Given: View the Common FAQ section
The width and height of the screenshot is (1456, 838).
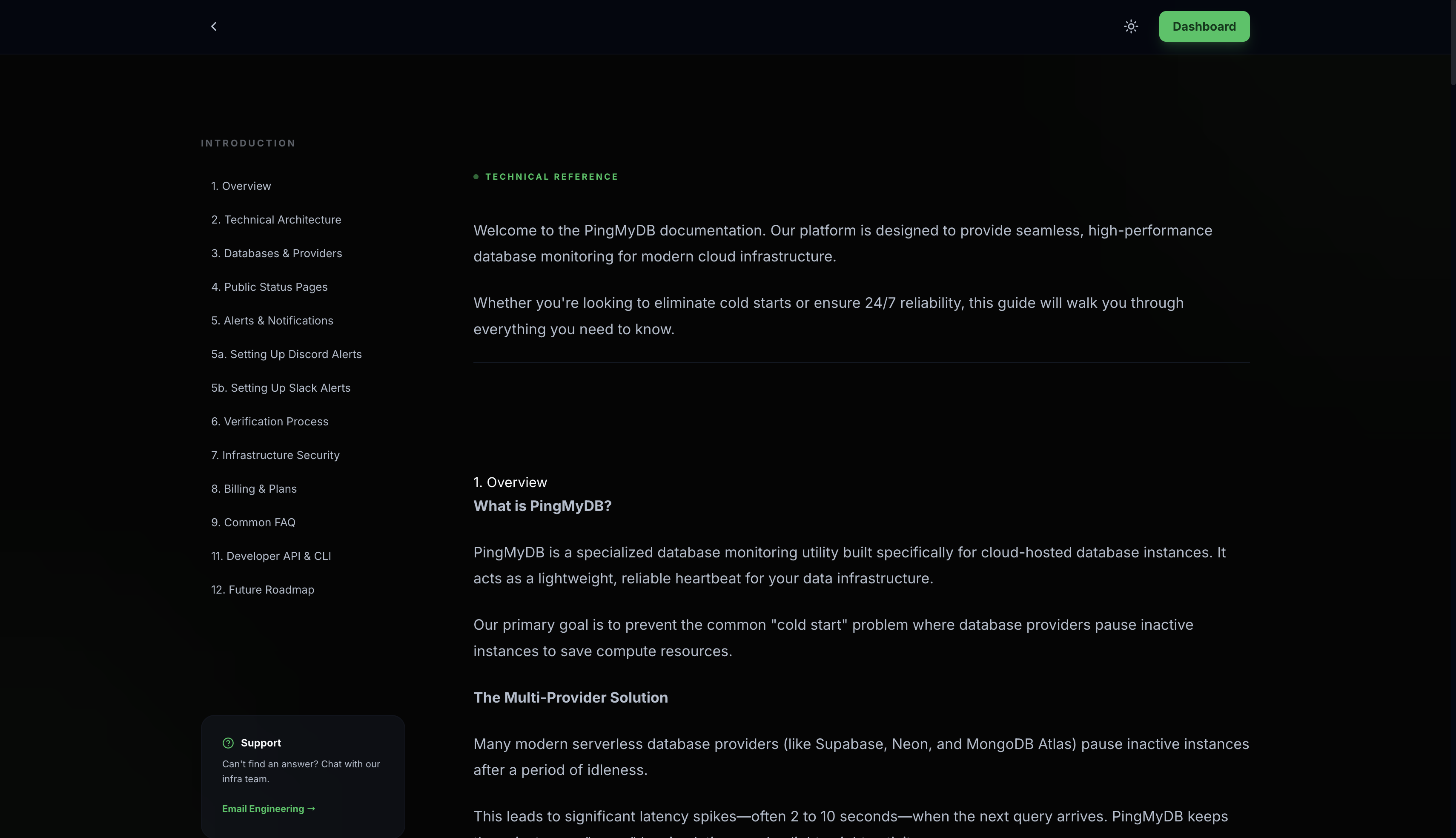Looking at the screenshot, I should (x=252, y=522).
